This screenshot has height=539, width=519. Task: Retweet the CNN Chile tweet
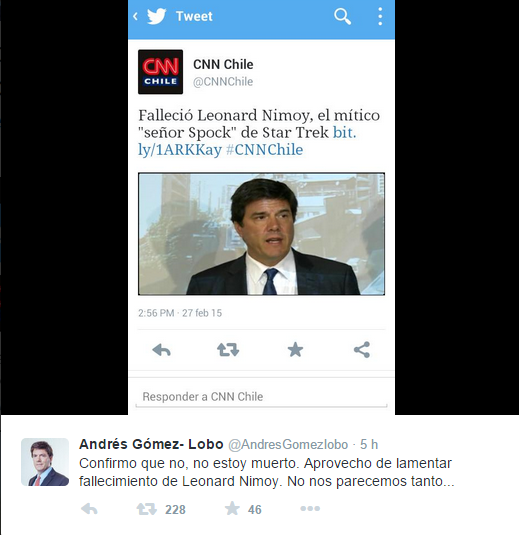(x=228, y=350)
